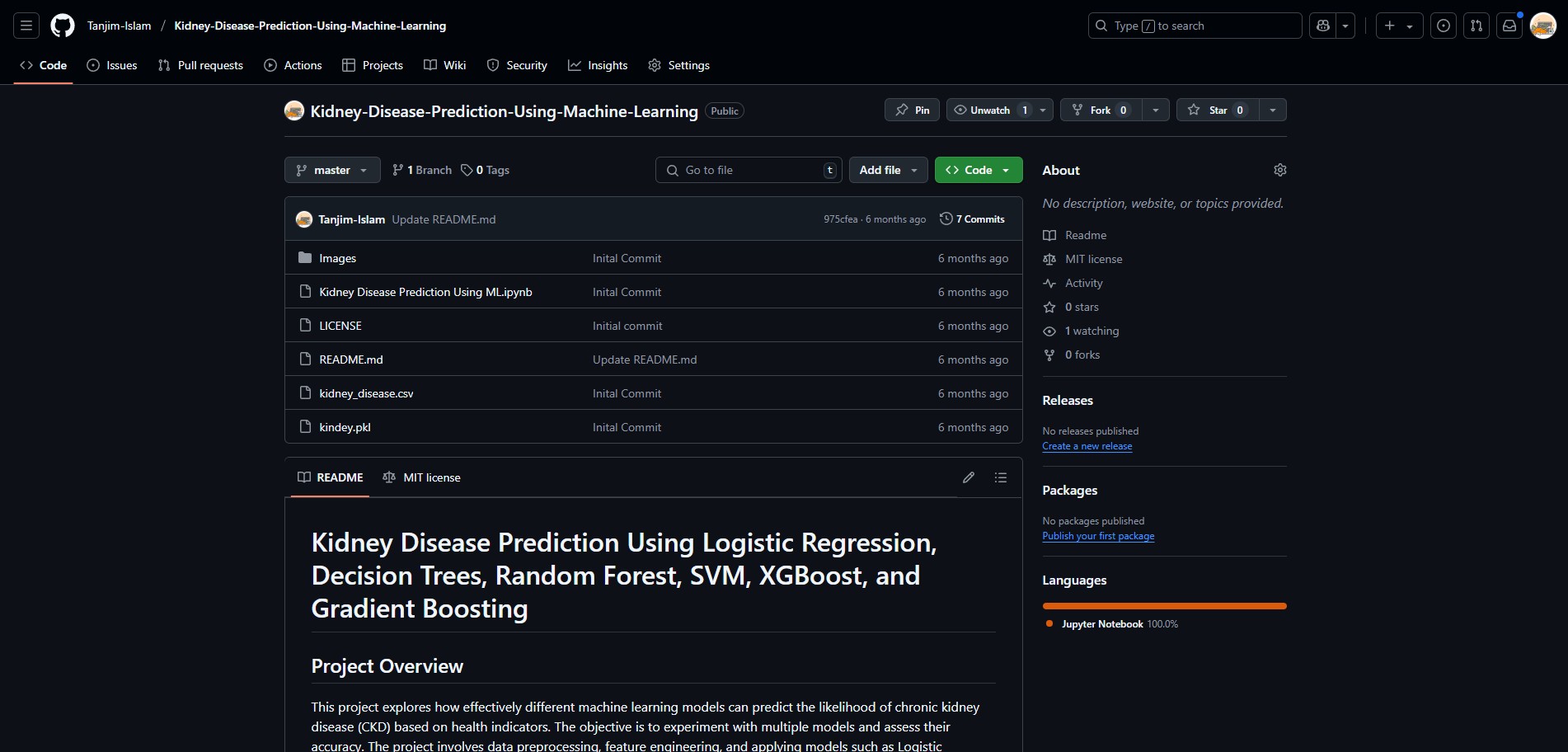The width and height of the screenshot is (1568, 752).
Task: Open the GitHub homepage via Octocat logo
Action: click(63, 26)
